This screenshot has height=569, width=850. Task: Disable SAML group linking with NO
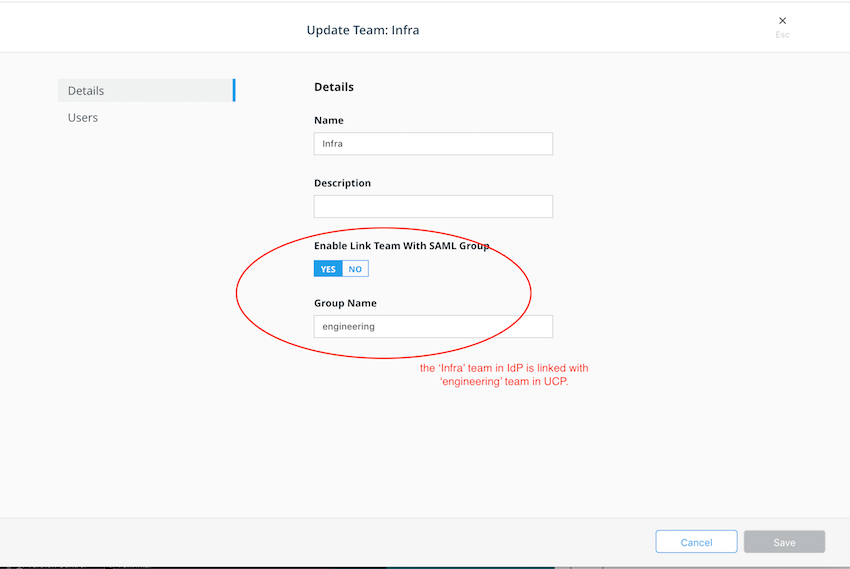(355, 269)
